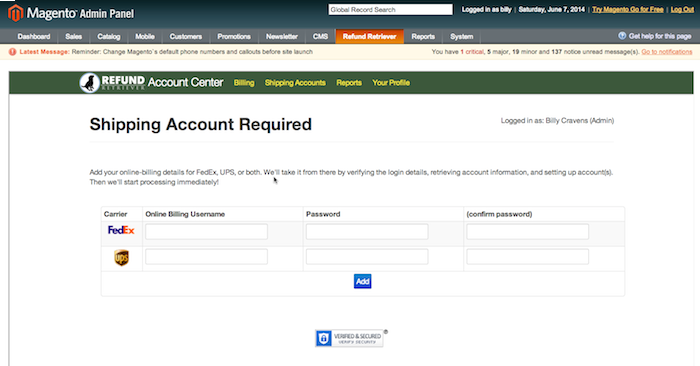The width and height of the screenshot is (700, 366).
Task: Open the Reports menu in Magento navigation
Action: coord(423,37)
